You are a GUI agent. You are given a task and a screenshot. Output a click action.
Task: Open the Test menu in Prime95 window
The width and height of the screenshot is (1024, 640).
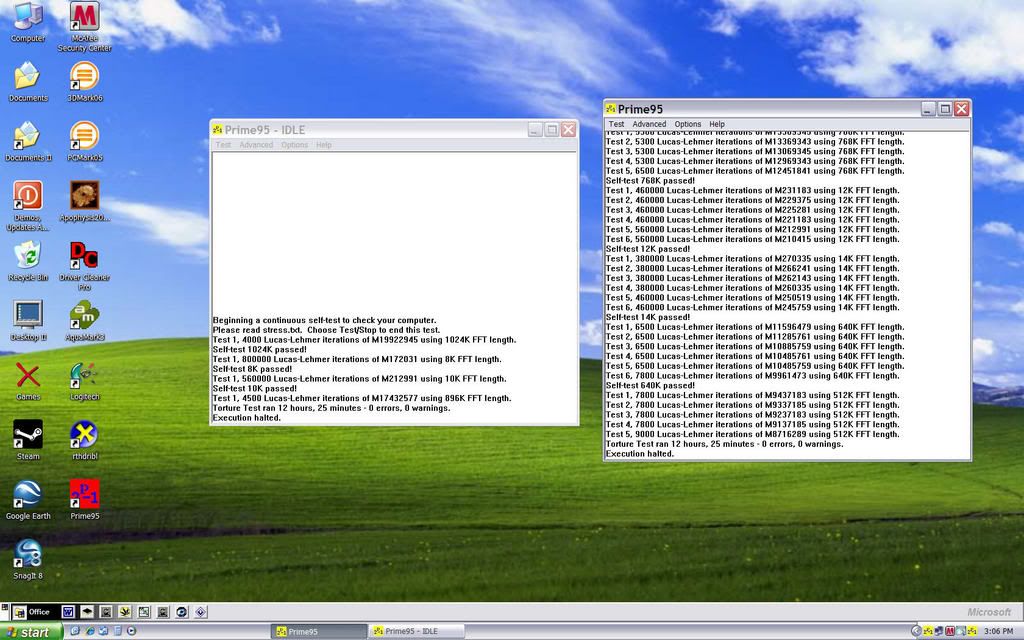coord(616,124)
